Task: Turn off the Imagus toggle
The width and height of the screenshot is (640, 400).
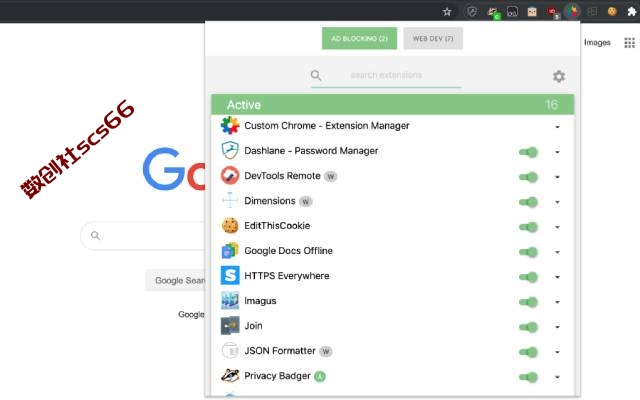Action: 529,302
